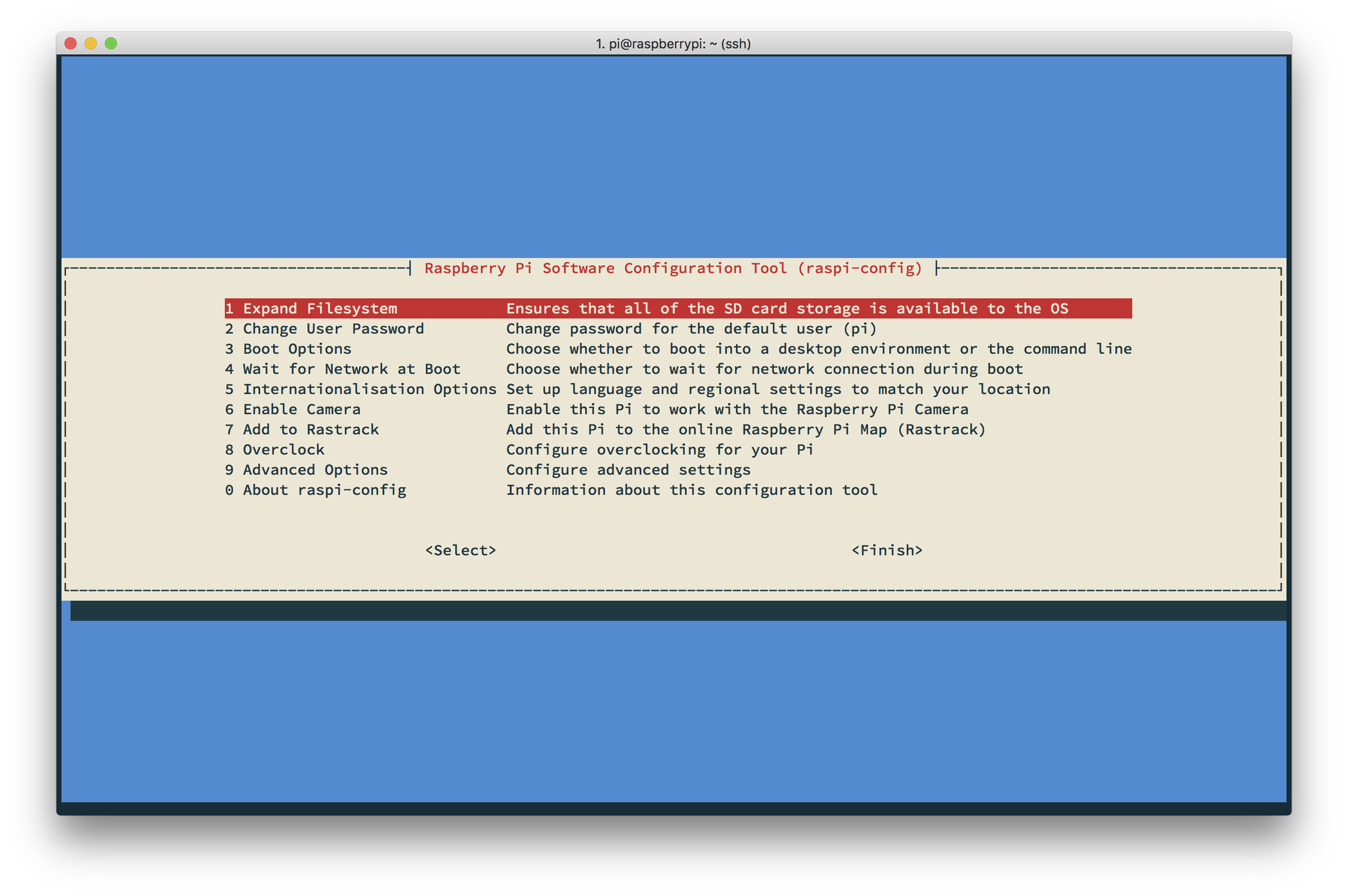Click description about Raspberry Pi Camera

point(738,409)
